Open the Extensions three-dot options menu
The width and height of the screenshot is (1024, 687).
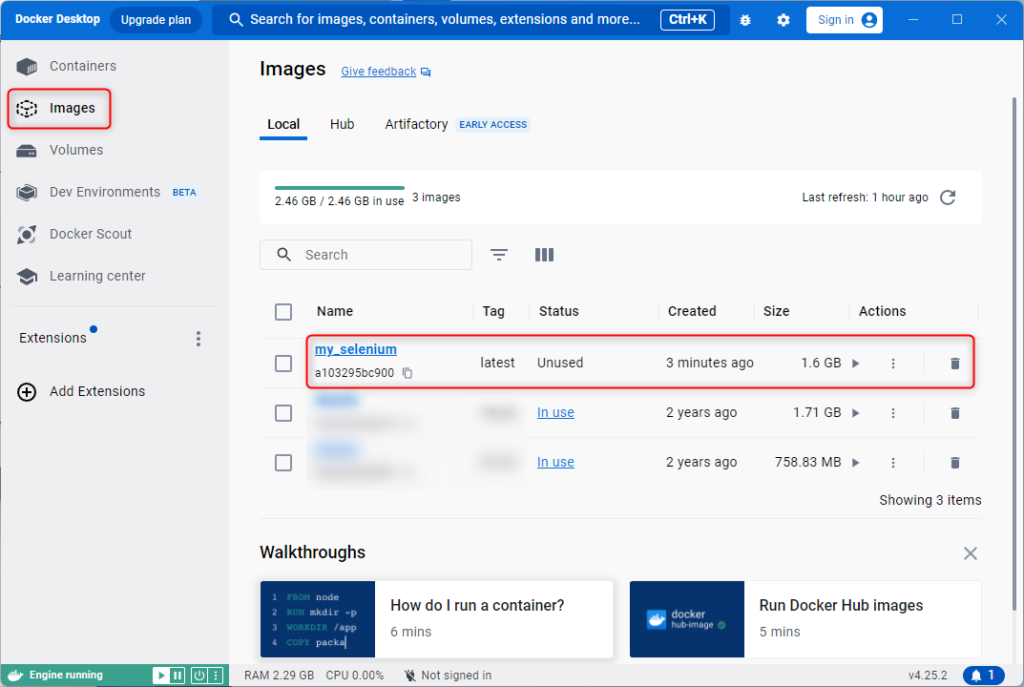pos(199,338)
